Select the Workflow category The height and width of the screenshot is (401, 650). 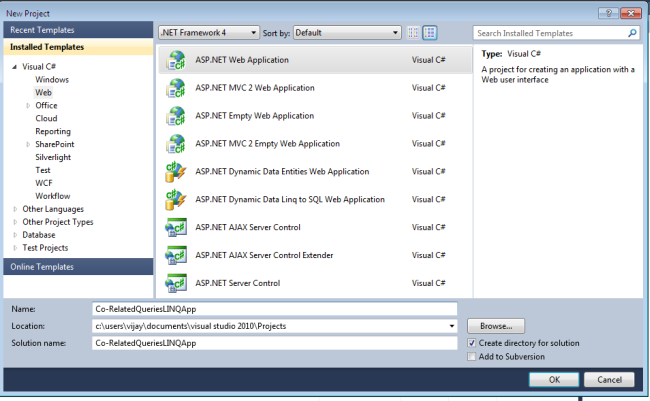click(53, 196)
